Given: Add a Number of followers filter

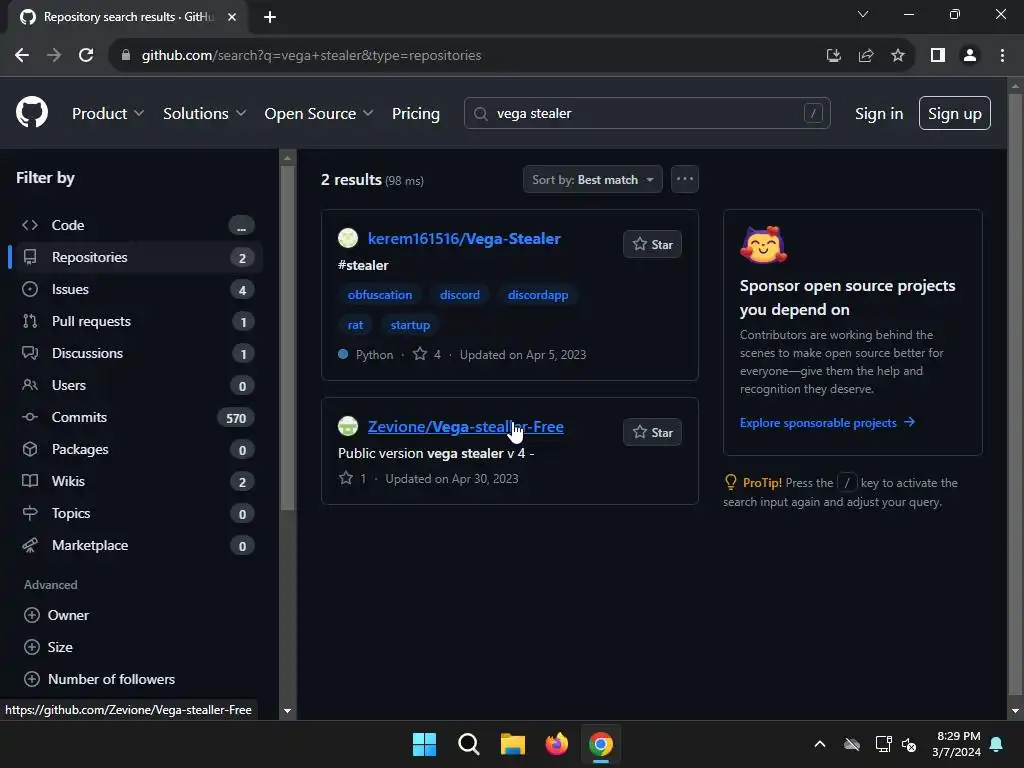Looking at the screenshot, I should click(x=99, y=679).
